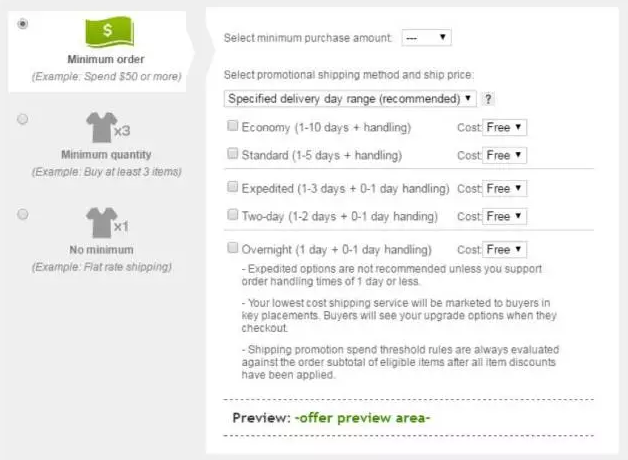Enable the Two-day shipping checkbox
Image resolution: width=628 pixels, height=460 pixels.
tap(233, 215)
